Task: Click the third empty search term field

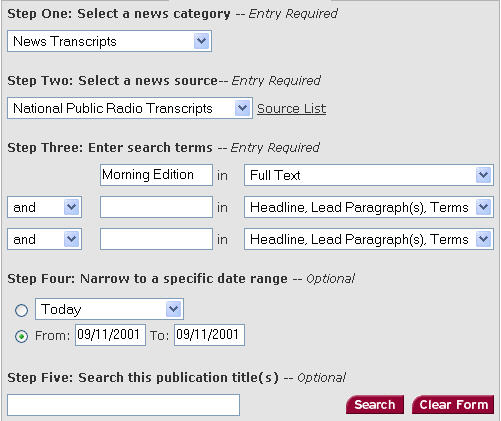Action: coord(156,239)
